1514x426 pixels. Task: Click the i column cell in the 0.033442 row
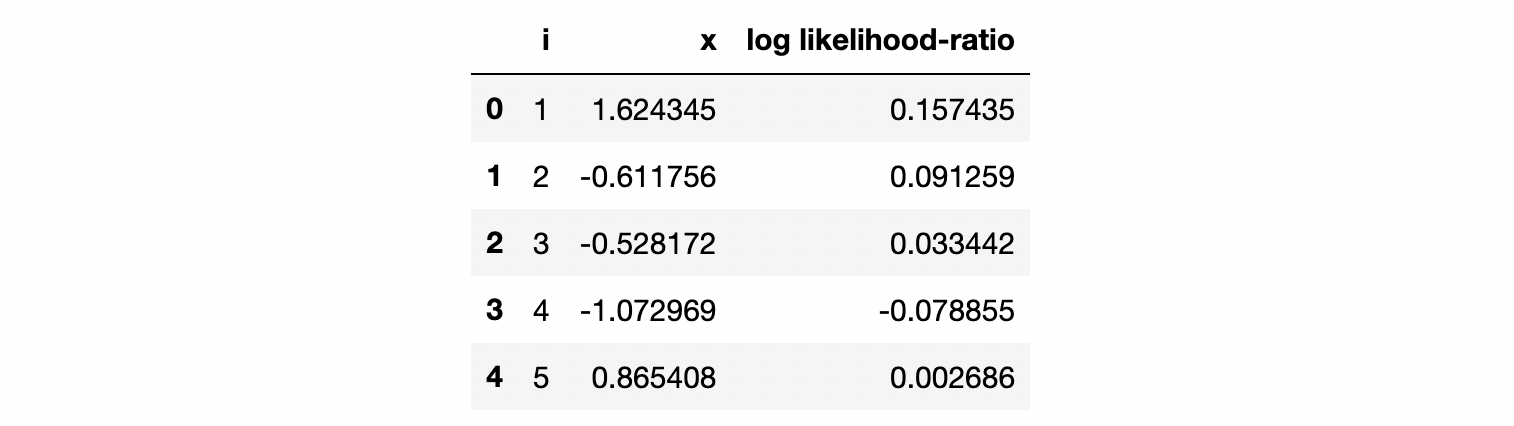click(x=541, y=243)
